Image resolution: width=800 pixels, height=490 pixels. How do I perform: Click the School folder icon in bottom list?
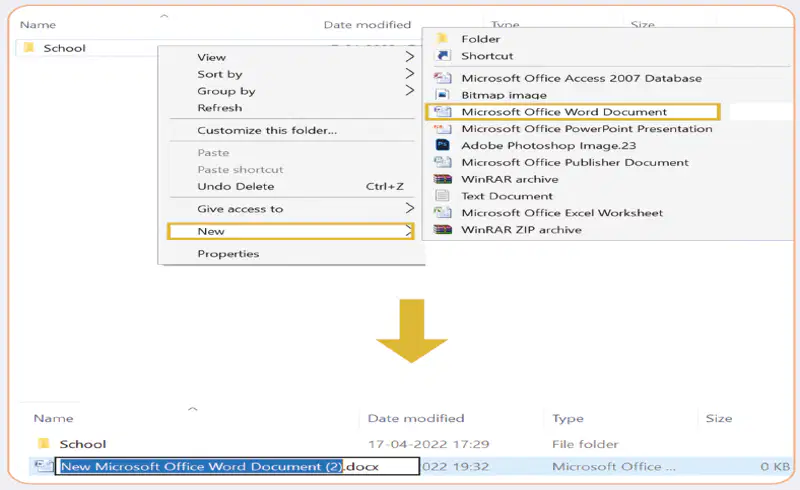click(x=44, y=444)
